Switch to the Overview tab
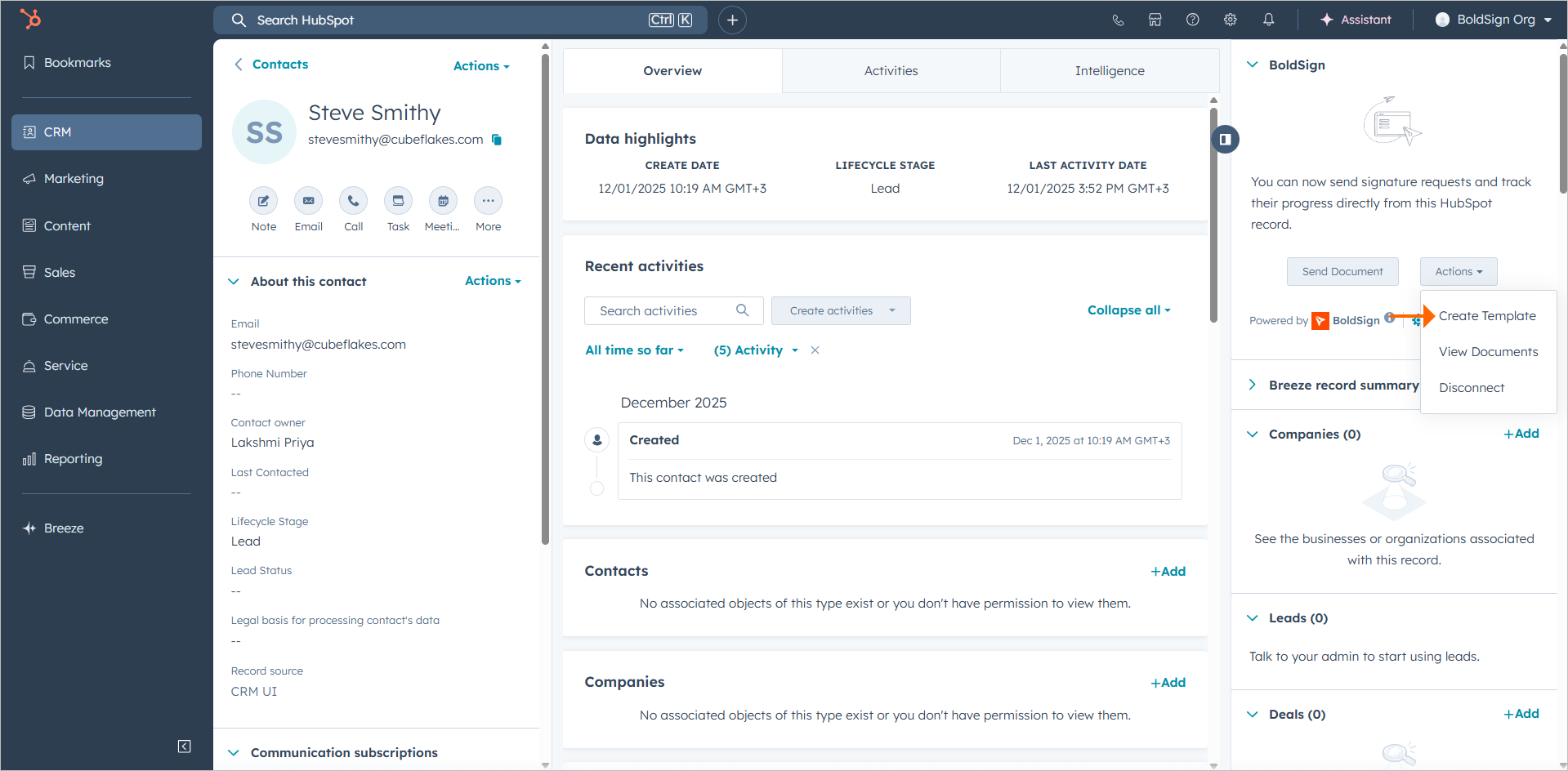The width and height of the screenshot is (1568, 771). coord(672,71)
